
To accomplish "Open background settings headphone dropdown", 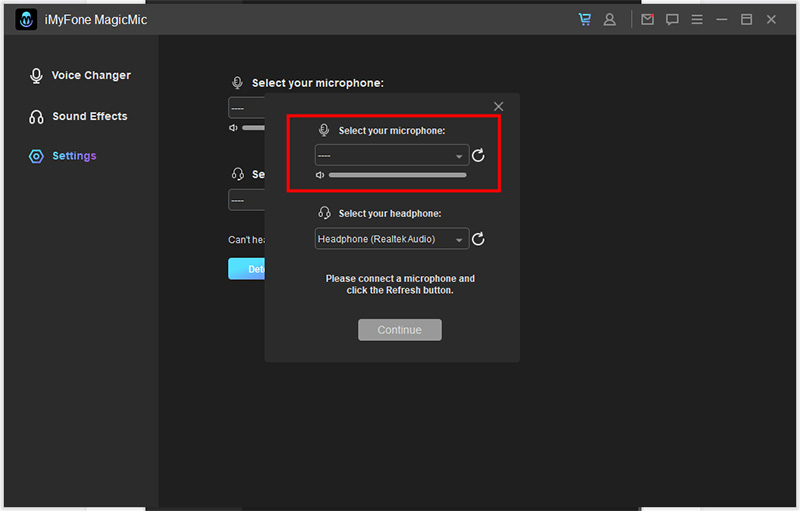I will 246,200.
